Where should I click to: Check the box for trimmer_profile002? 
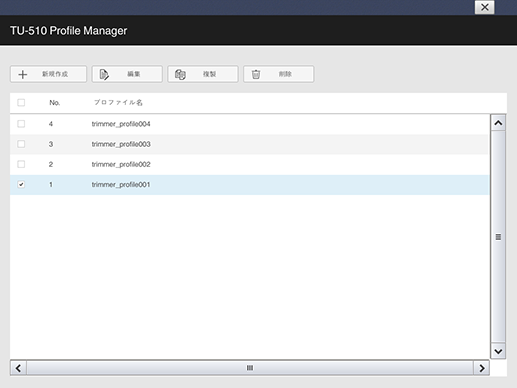point(21,164)
